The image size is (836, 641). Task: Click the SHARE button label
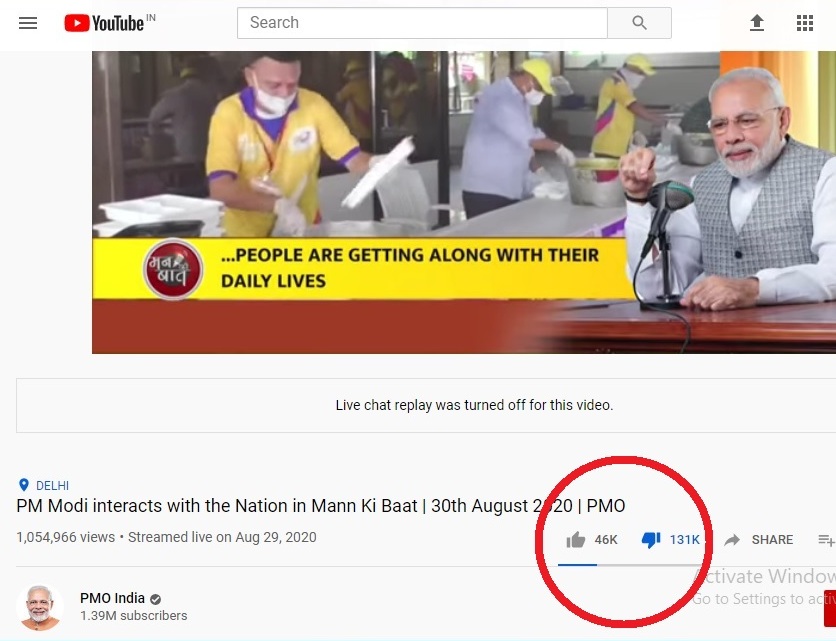(772, 540)
